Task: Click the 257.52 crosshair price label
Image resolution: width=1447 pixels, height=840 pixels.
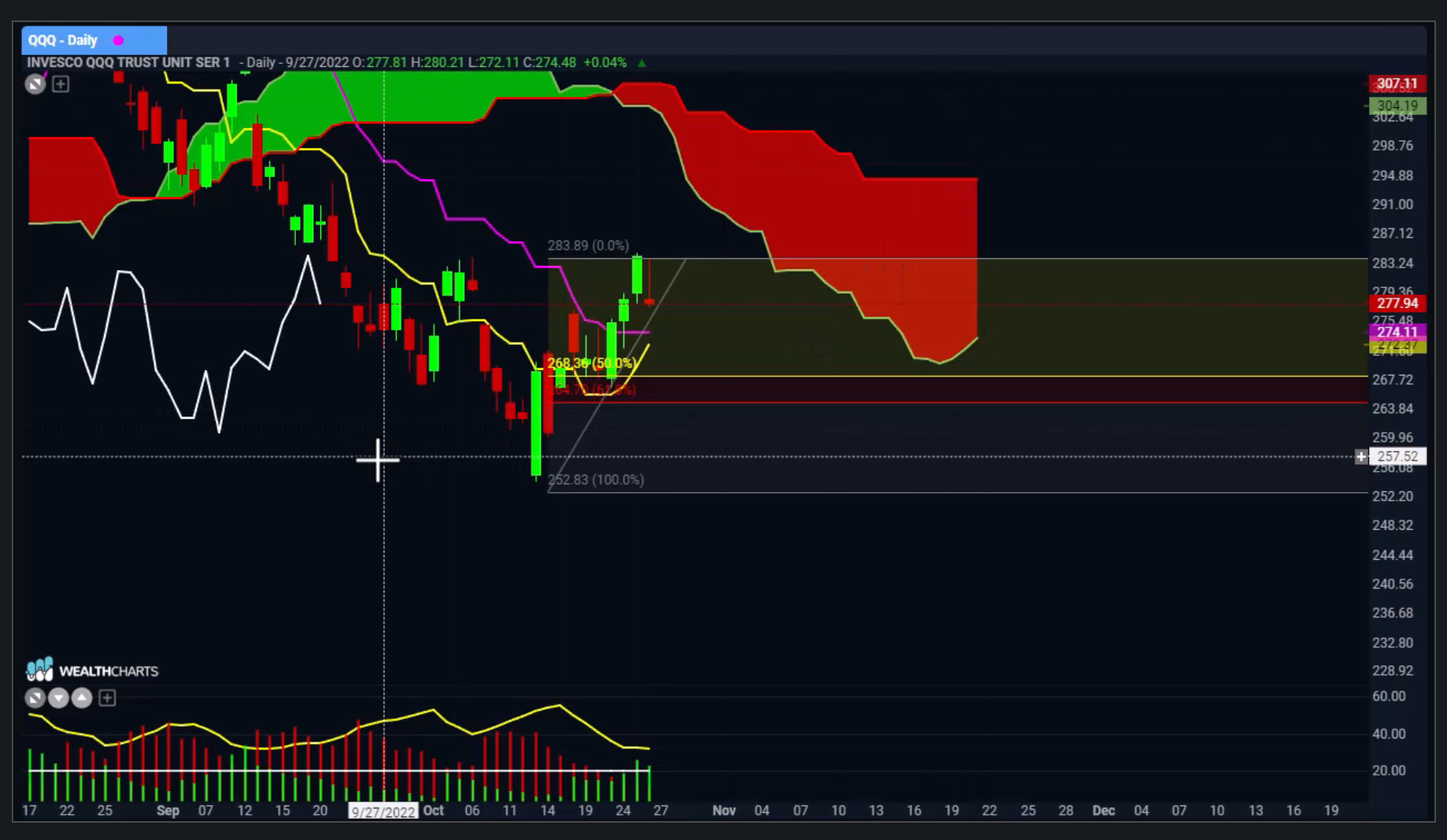Action: click(1397, 457)
